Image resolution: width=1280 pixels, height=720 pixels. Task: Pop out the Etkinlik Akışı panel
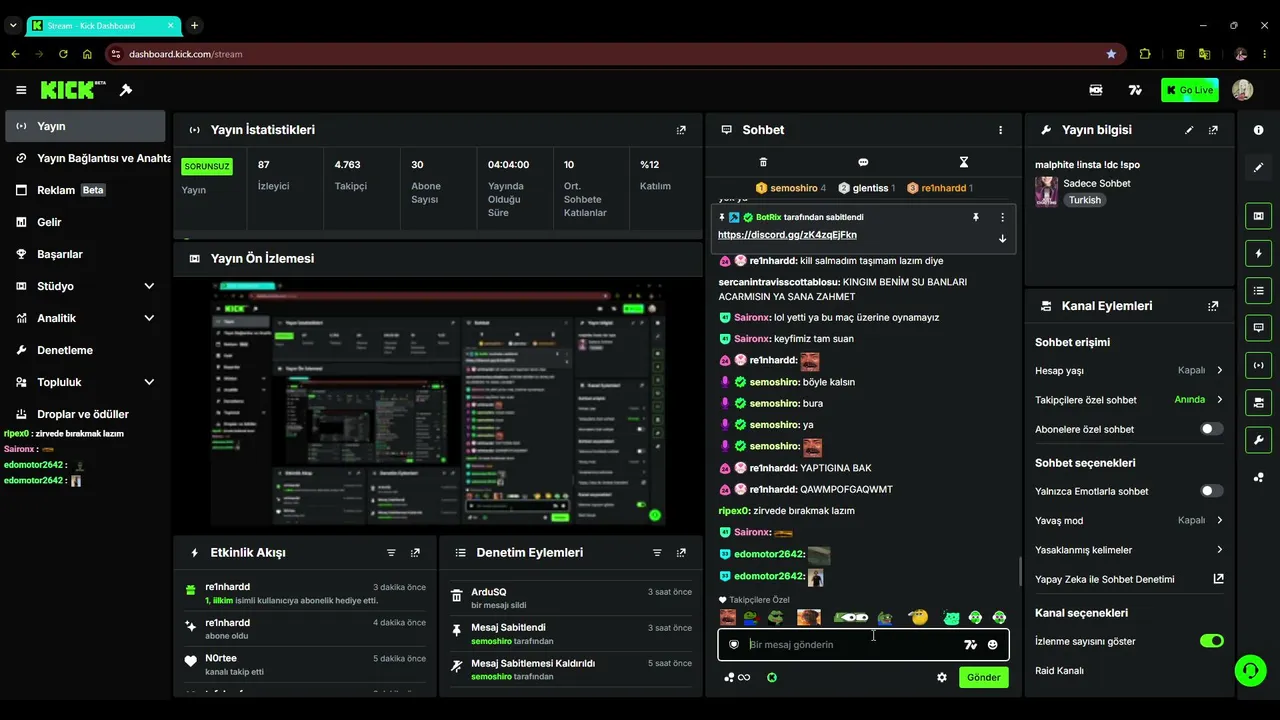coord(415,553)
